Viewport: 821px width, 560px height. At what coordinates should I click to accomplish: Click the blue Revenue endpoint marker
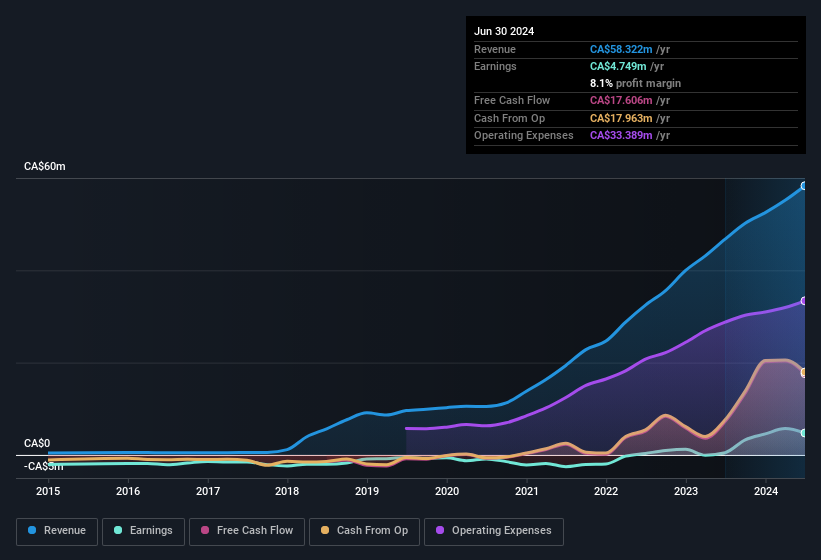(x=804, y=186)
